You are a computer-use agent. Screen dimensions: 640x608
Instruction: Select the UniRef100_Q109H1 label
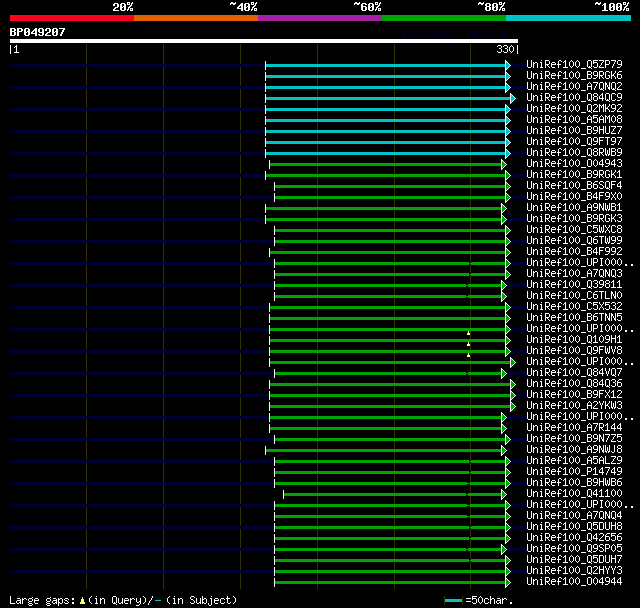coord(574,340)
